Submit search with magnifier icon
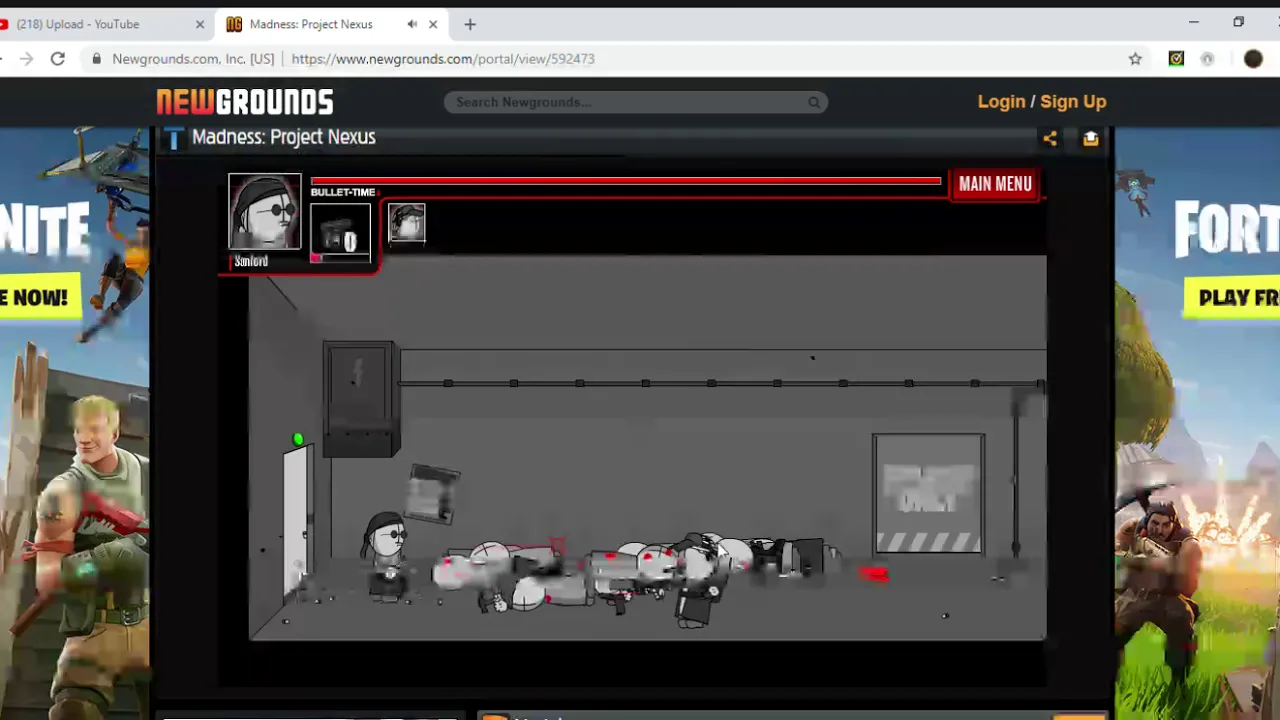 tap(814, 102)
